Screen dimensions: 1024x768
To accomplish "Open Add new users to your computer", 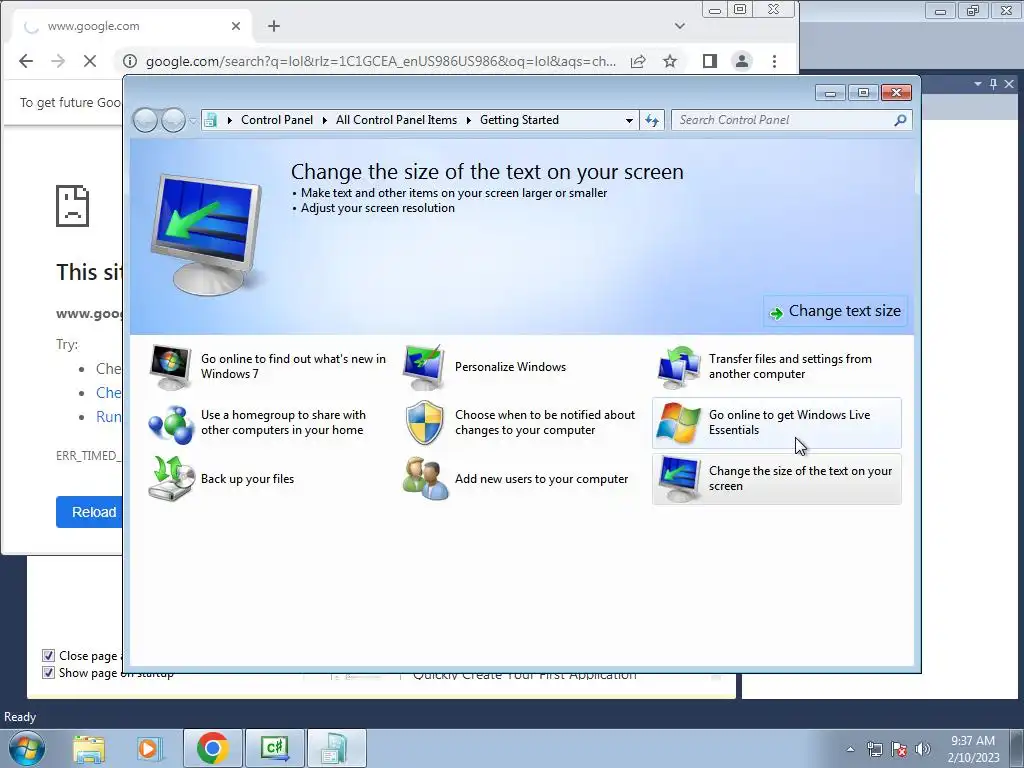I will tap(522, 479).
